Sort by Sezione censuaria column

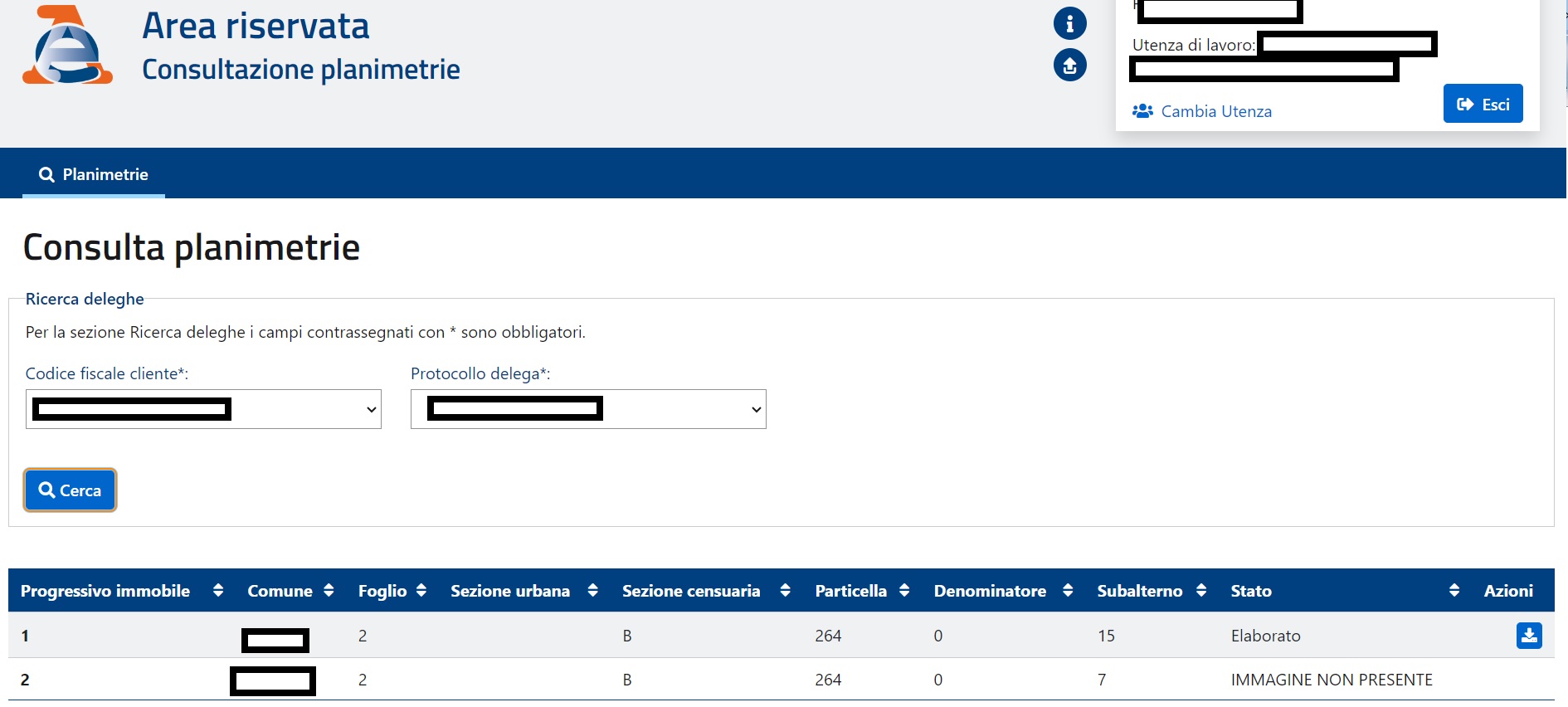(x=785, y=591)
